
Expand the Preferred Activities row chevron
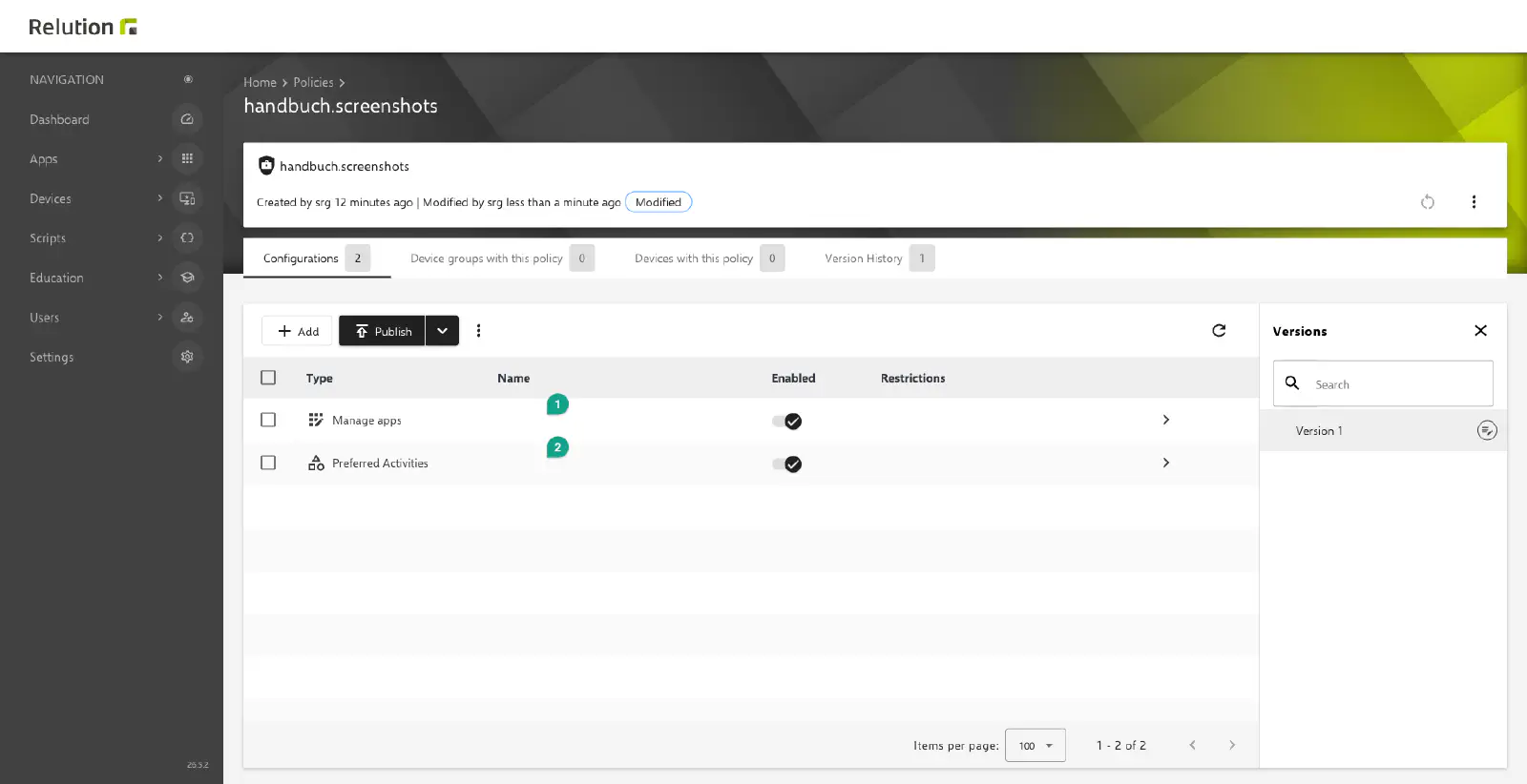click(x=1165, y=463)
